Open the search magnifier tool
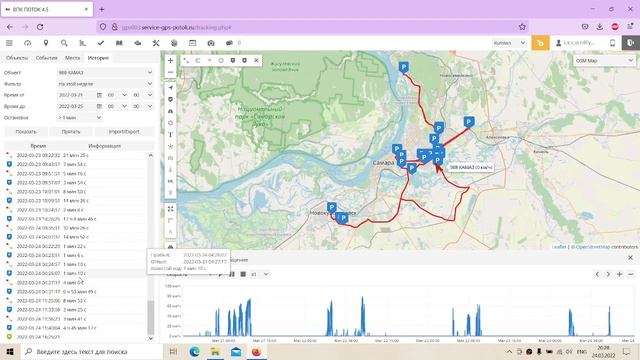 (x=64, y=43)
